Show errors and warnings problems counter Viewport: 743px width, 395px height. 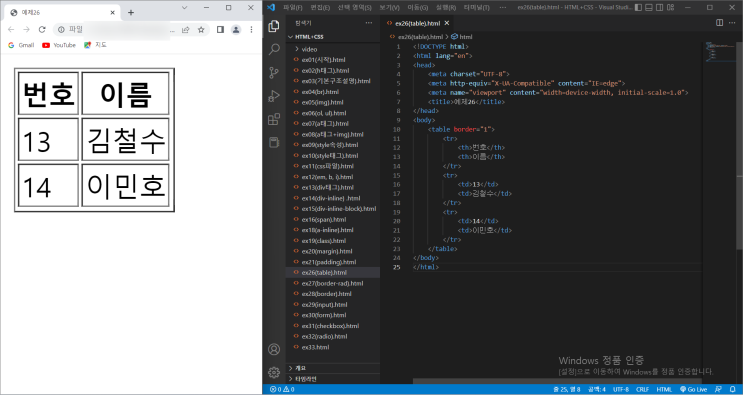pyautogui.click(x=282, y=389)
